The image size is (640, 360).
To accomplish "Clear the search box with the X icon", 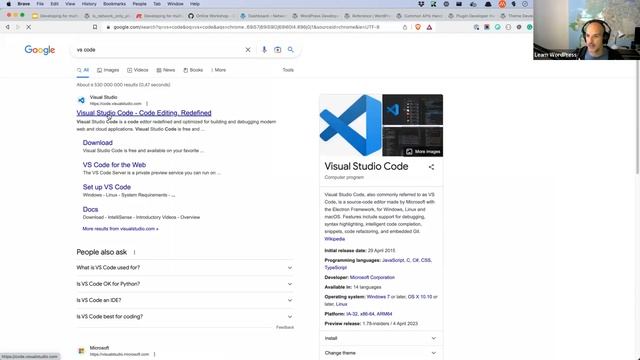I will 248,50.
